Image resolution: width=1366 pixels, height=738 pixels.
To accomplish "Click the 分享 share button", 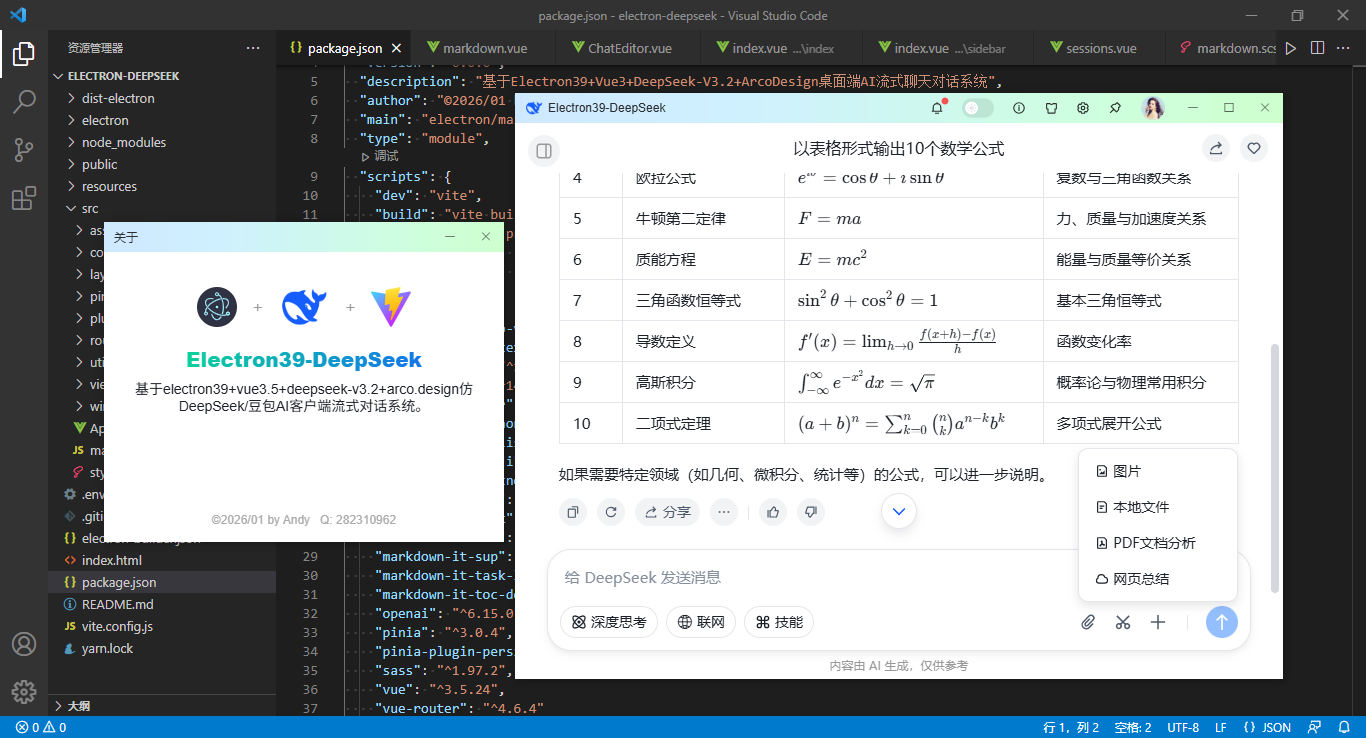I will tap(665, 511).
